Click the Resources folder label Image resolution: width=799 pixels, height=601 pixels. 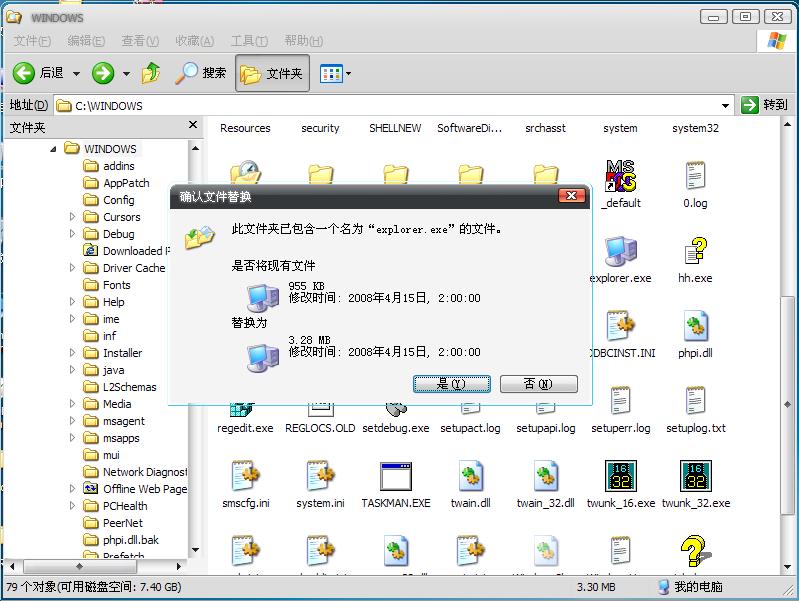pos(245,128)
